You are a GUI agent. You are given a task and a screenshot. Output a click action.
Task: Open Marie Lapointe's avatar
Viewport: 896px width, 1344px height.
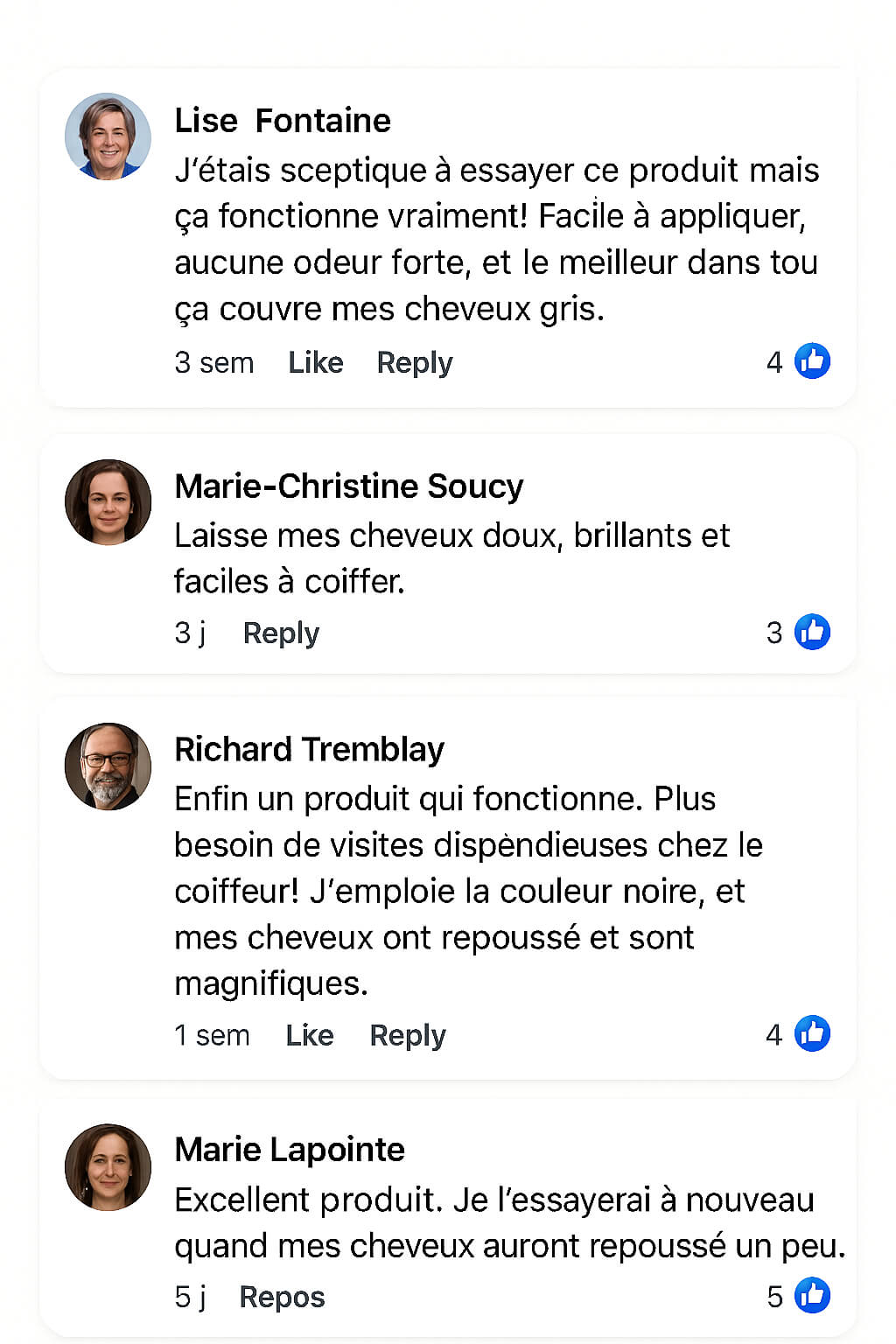pos(108,1166)
